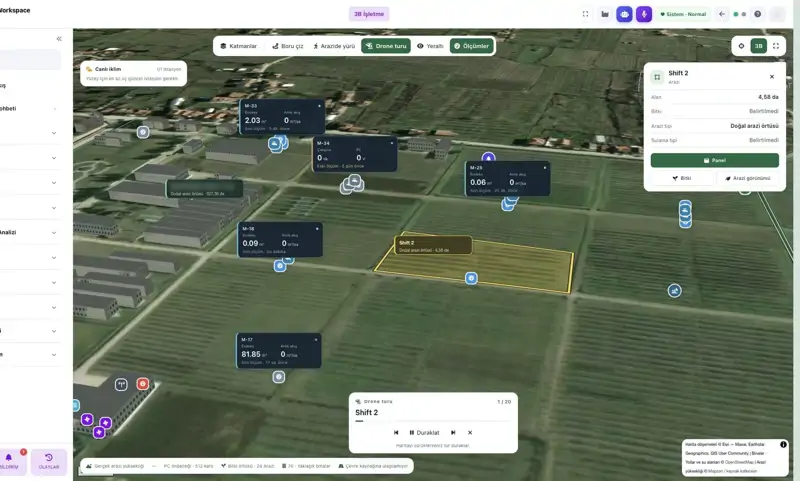Click the 'Doğal arazi örtüsü' value
Screen dimensions: 800x481
pos(754,126)
